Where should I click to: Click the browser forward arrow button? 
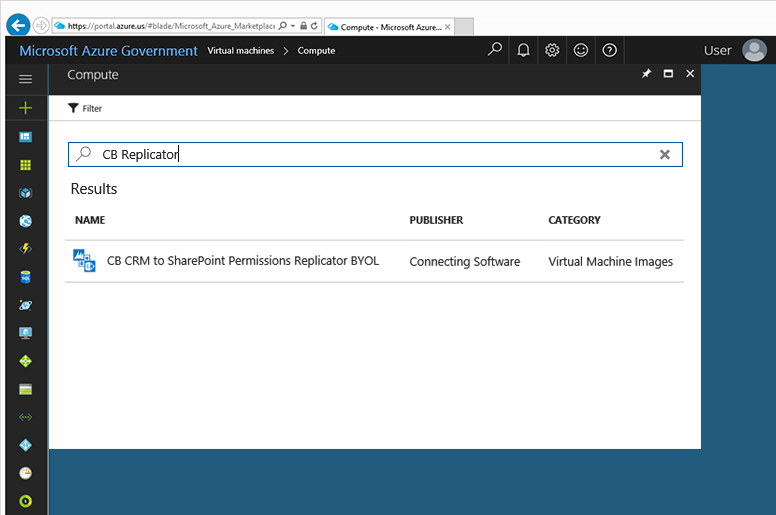41,25
